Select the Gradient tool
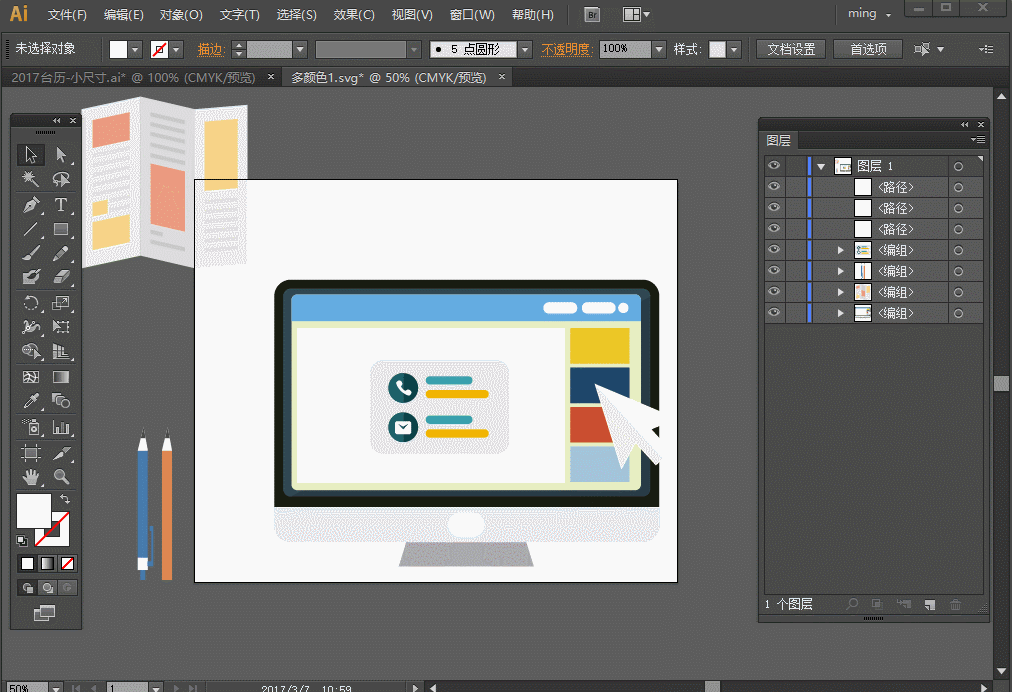Viewport: 1012px width, 692px height. tap(61, 377)
